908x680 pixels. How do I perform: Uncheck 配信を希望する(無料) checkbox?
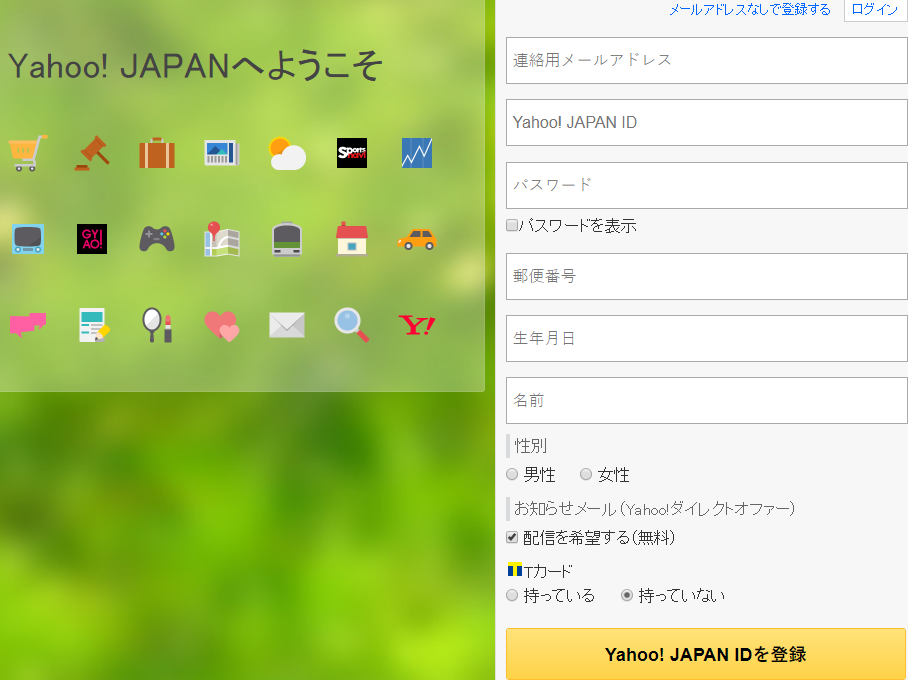pyautogui.click(x=512, y=537)
